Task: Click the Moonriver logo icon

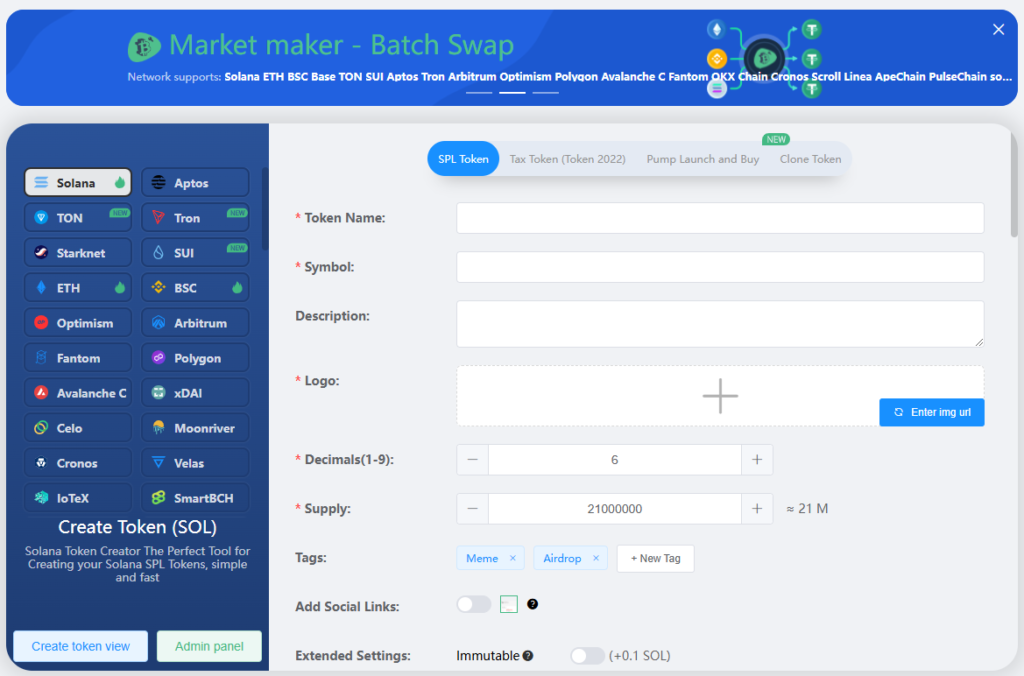Action: coord(158,428)
